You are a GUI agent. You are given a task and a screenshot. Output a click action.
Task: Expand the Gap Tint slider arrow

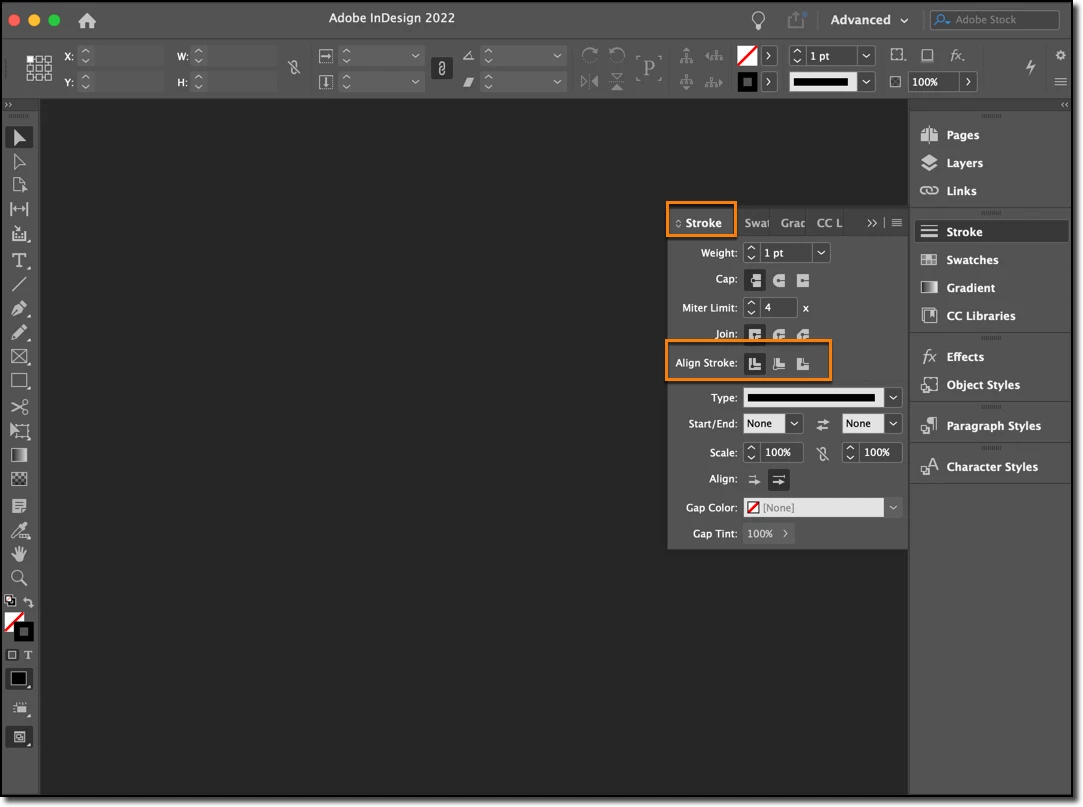(785, 534)
